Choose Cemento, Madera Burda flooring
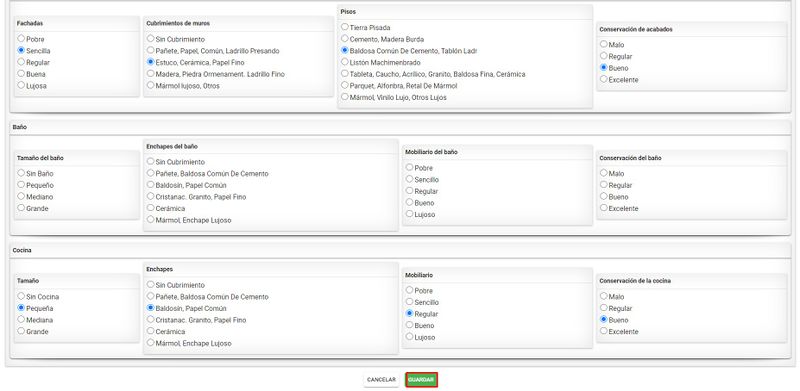 click(345, 39)
